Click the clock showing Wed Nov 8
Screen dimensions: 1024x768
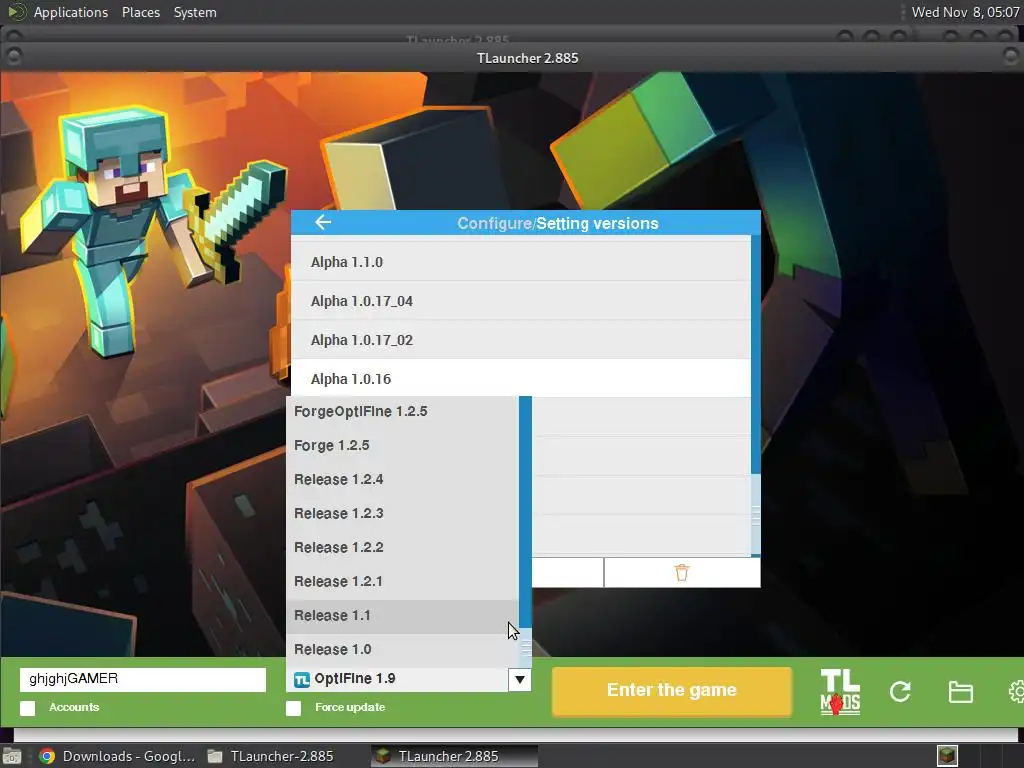tap(965, 12)
